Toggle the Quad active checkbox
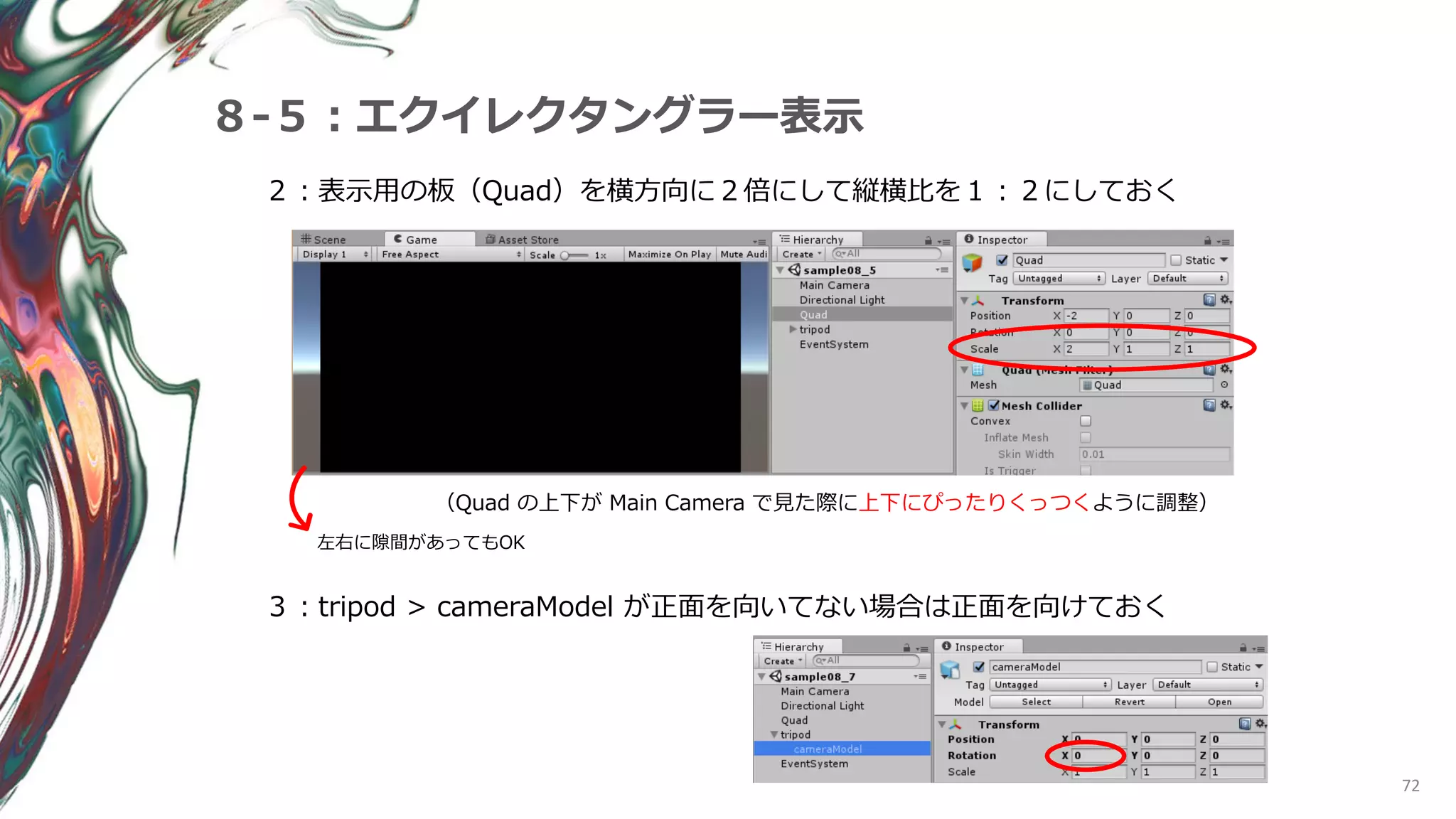The height and width of the screenshot is (819, 1456). click(1002, 260)
